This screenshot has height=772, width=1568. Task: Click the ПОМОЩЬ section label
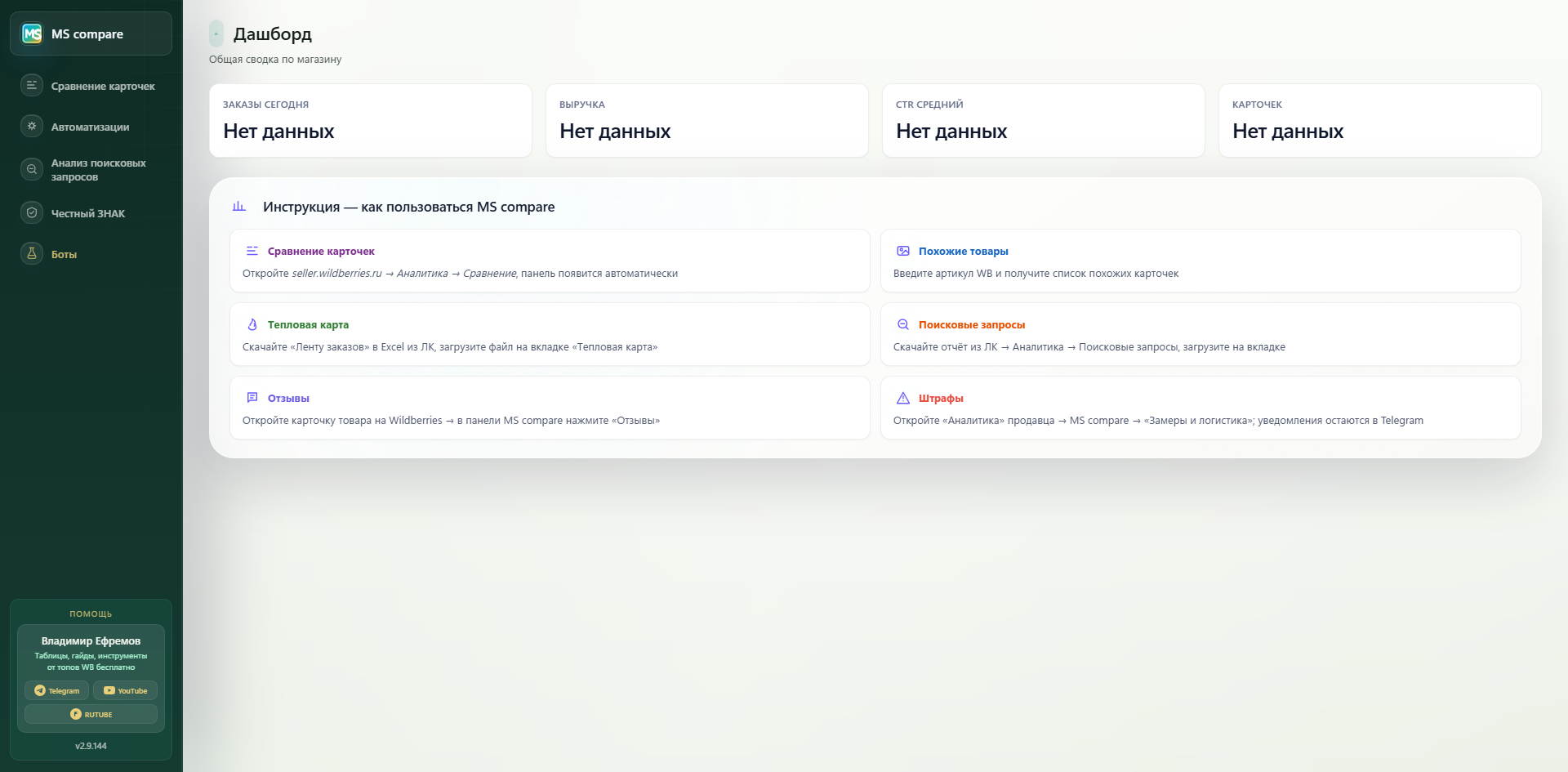[91, 614]
